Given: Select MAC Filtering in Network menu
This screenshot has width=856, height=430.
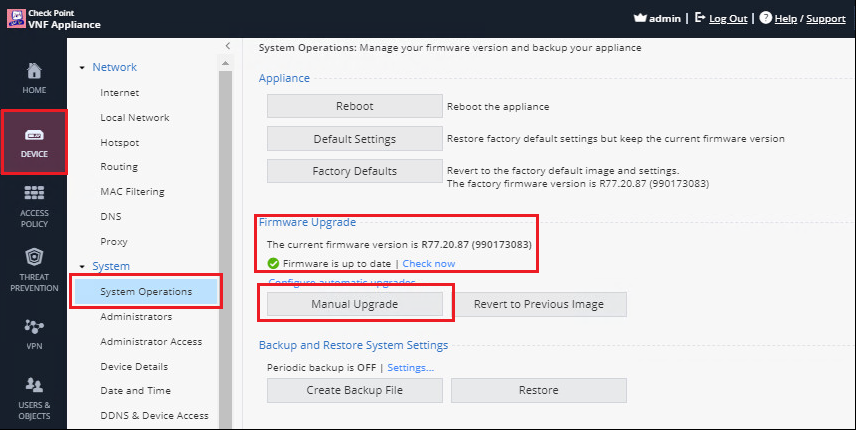Looking at the screenshot, I should [132, 192].
